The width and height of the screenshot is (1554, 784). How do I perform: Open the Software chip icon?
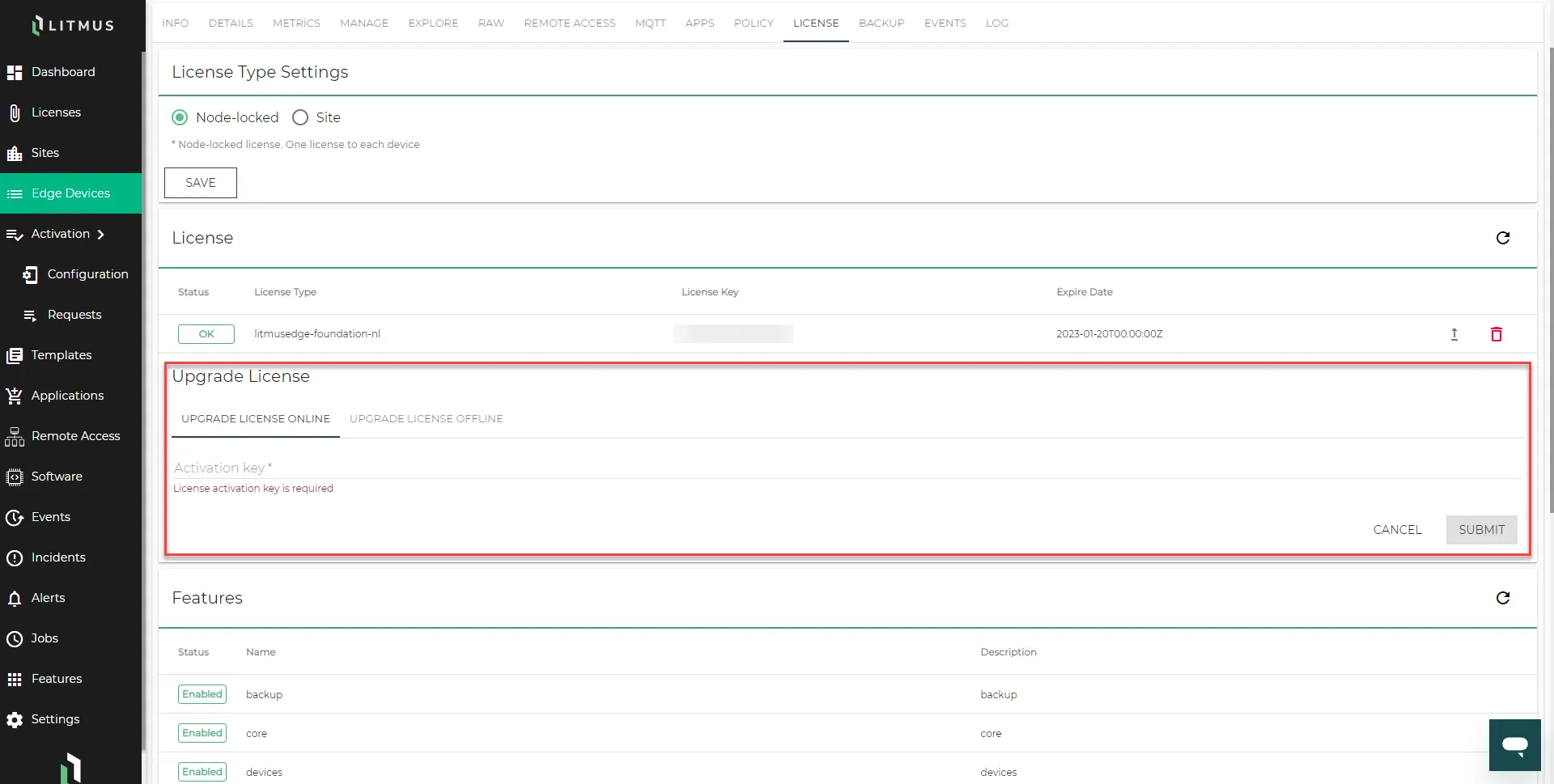[15, 477]
